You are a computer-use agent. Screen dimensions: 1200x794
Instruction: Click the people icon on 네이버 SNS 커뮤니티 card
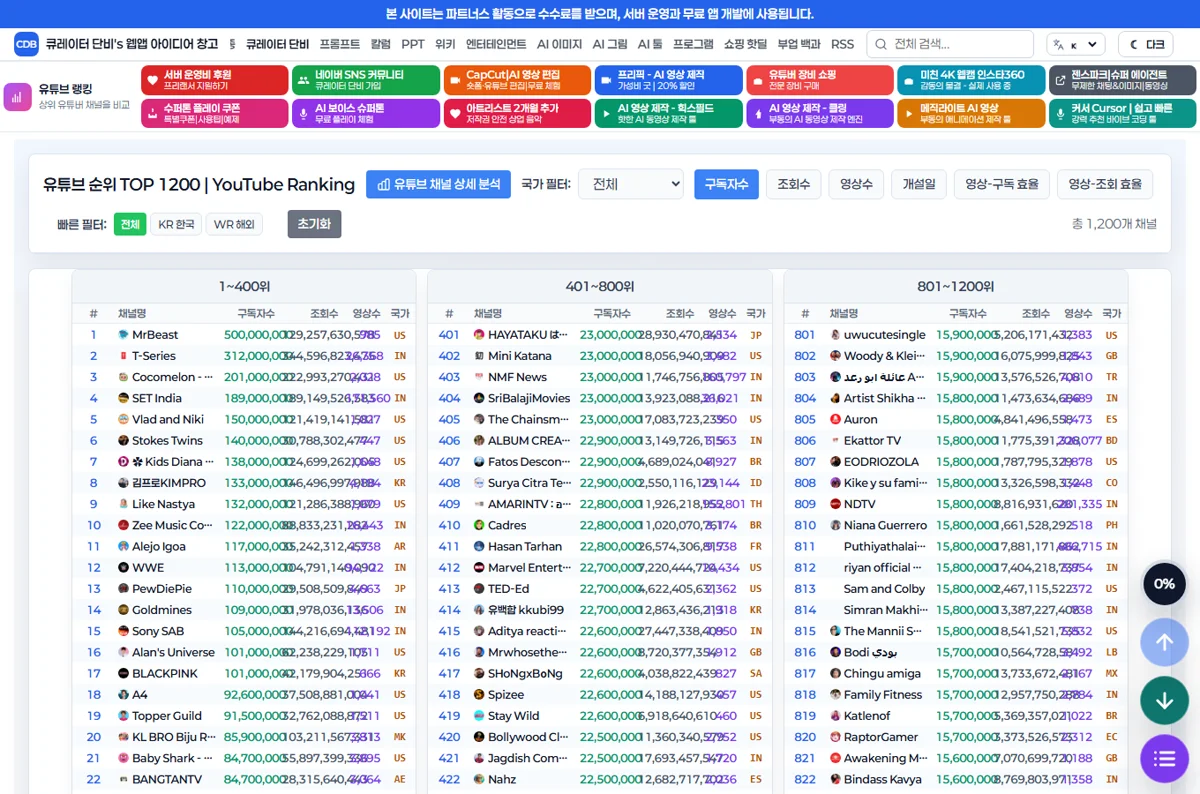tap(304, 80)
